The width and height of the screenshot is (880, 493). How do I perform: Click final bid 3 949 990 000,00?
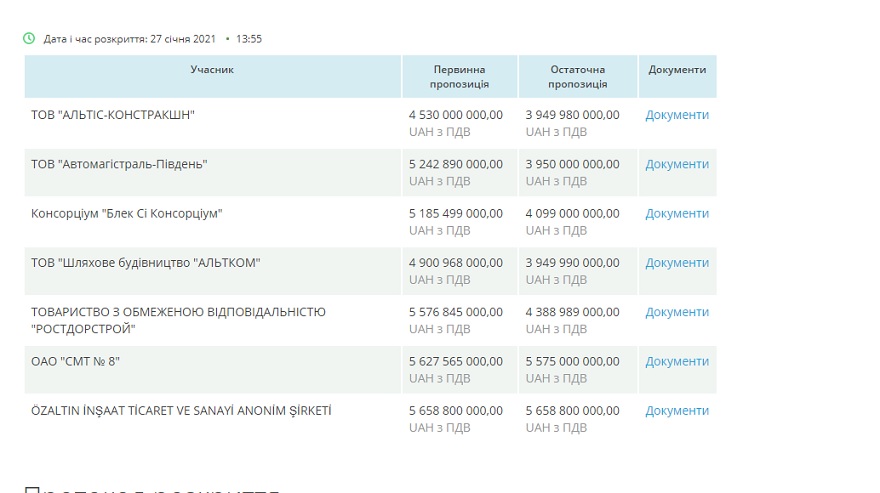point(572,263)
